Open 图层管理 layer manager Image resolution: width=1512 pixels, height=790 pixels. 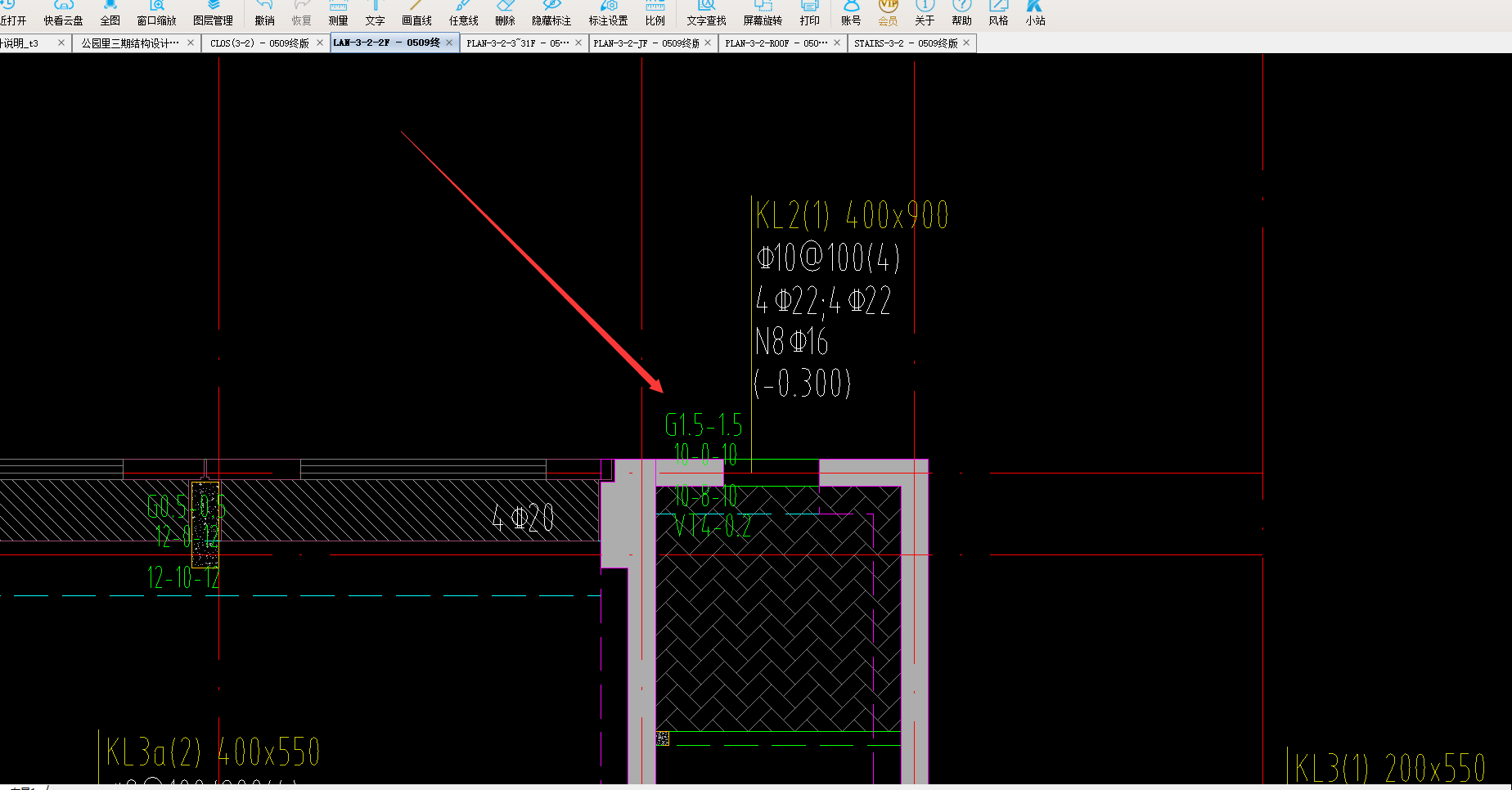click(213, 13)
